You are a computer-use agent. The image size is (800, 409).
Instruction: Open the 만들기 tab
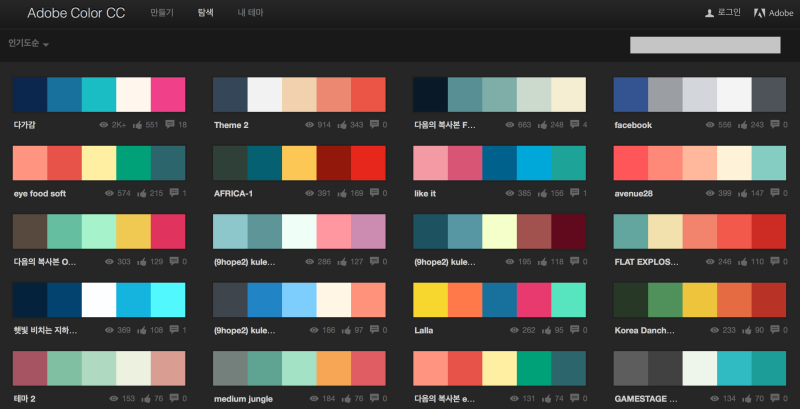(162, 13)
